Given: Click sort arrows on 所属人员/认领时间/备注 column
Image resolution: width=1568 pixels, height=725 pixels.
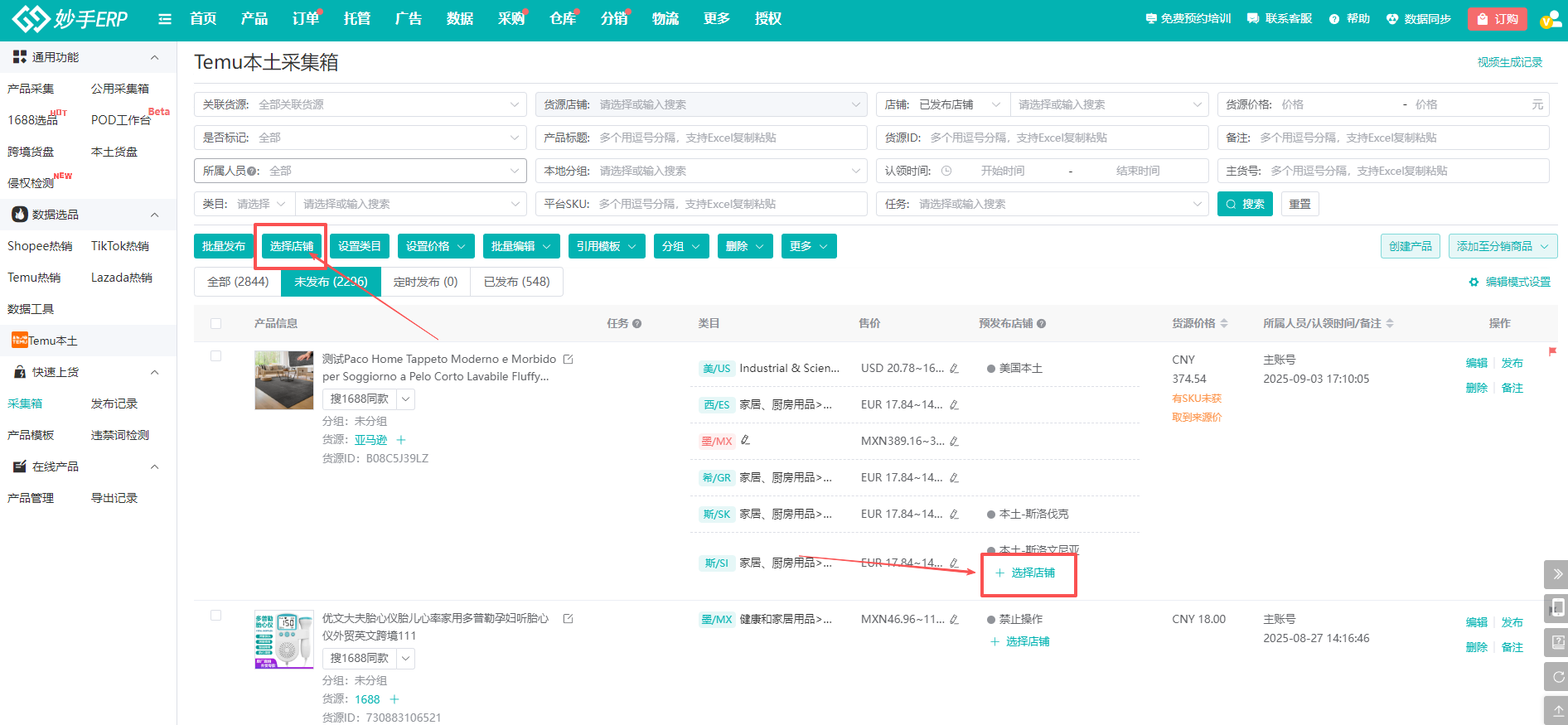Looking at the screenshot, I should point(1390,323).
